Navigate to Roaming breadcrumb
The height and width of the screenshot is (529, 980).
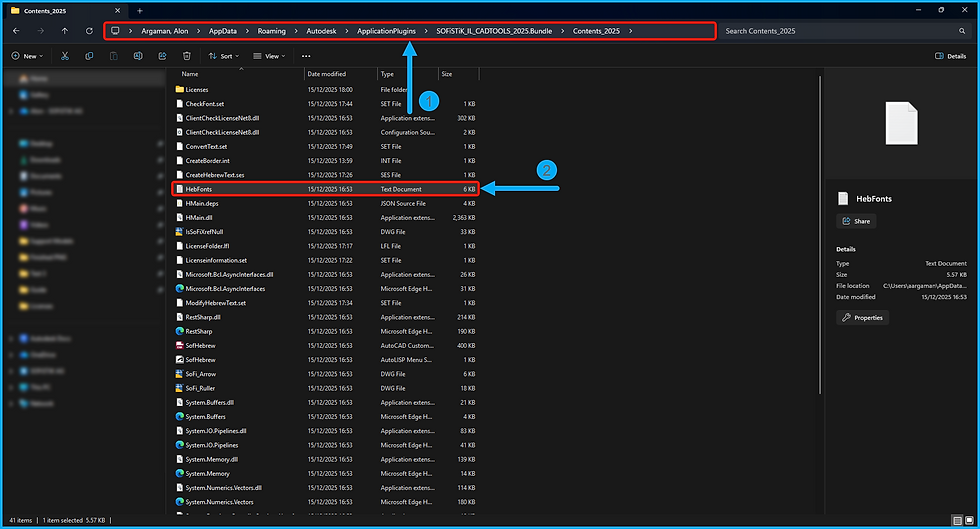tap(271, 31)
